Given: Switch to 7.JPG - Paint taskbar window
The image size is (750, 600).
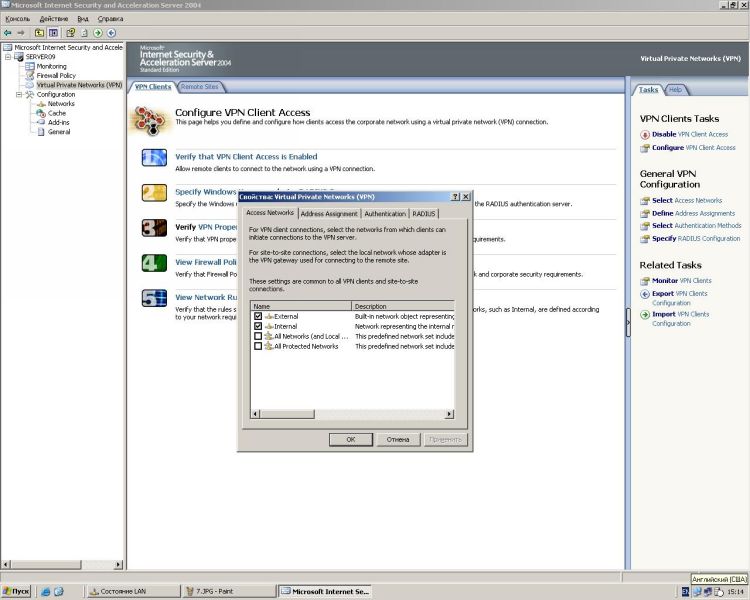Looking at the screenshot, I should coord(229,591).
